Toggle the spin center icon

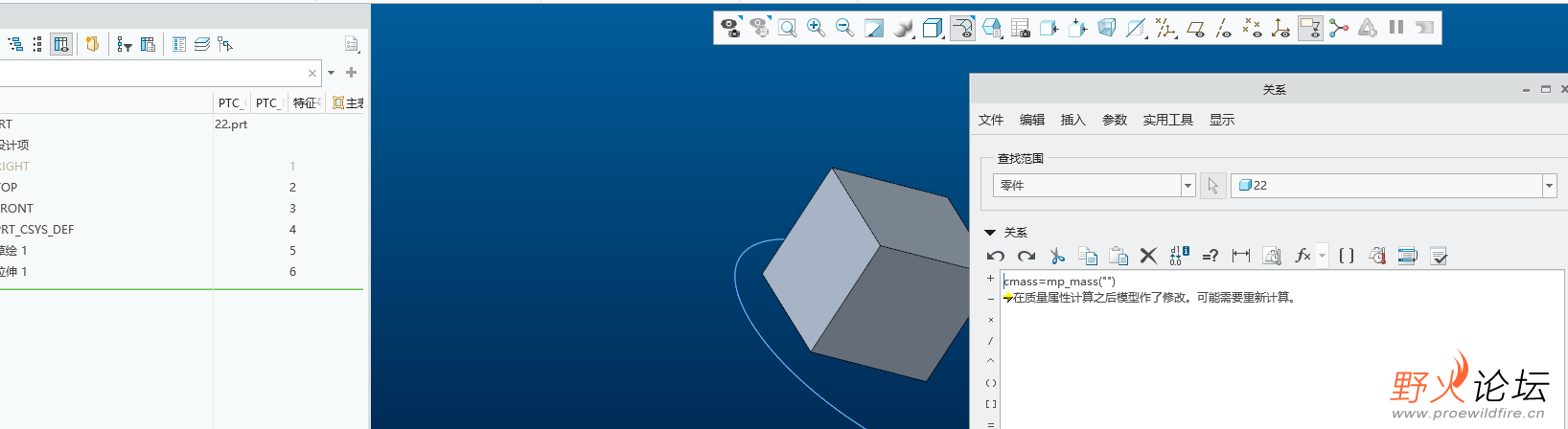tap(1339, 28)
